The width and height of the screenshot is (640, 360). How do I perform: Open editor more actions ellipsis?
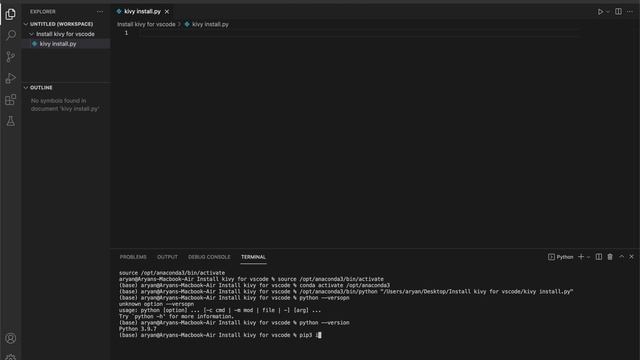pyautogui.click(x=630, y=11)
